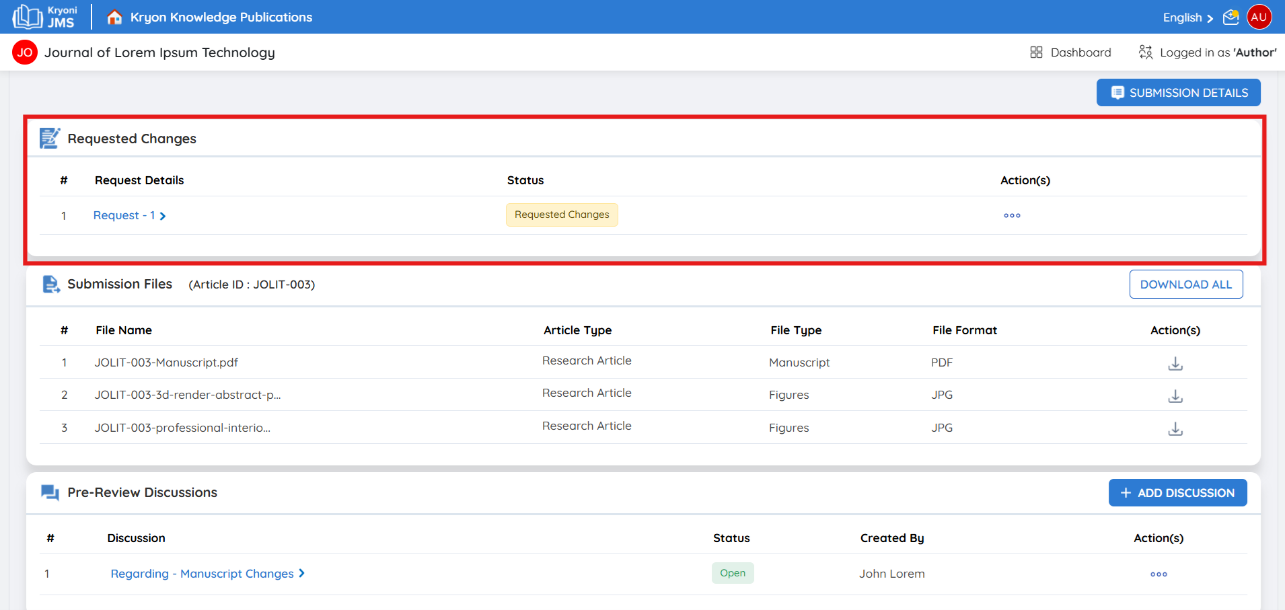Click the Manuscript file type cell
This screenshot has width=1285, height=610.
click(x=799, y=363)
